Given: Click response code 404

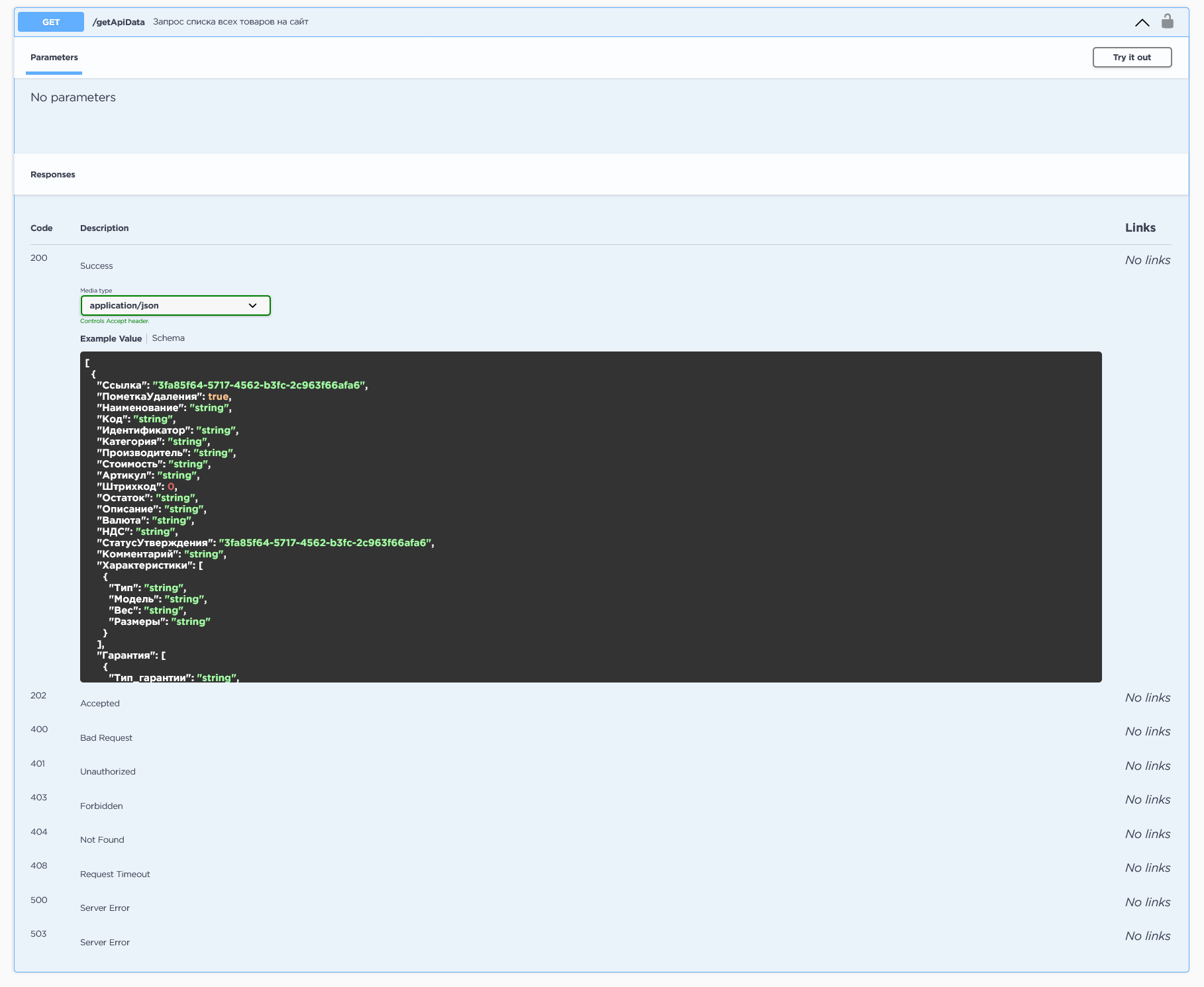Looking at the screenshot, I should [39, 831].
